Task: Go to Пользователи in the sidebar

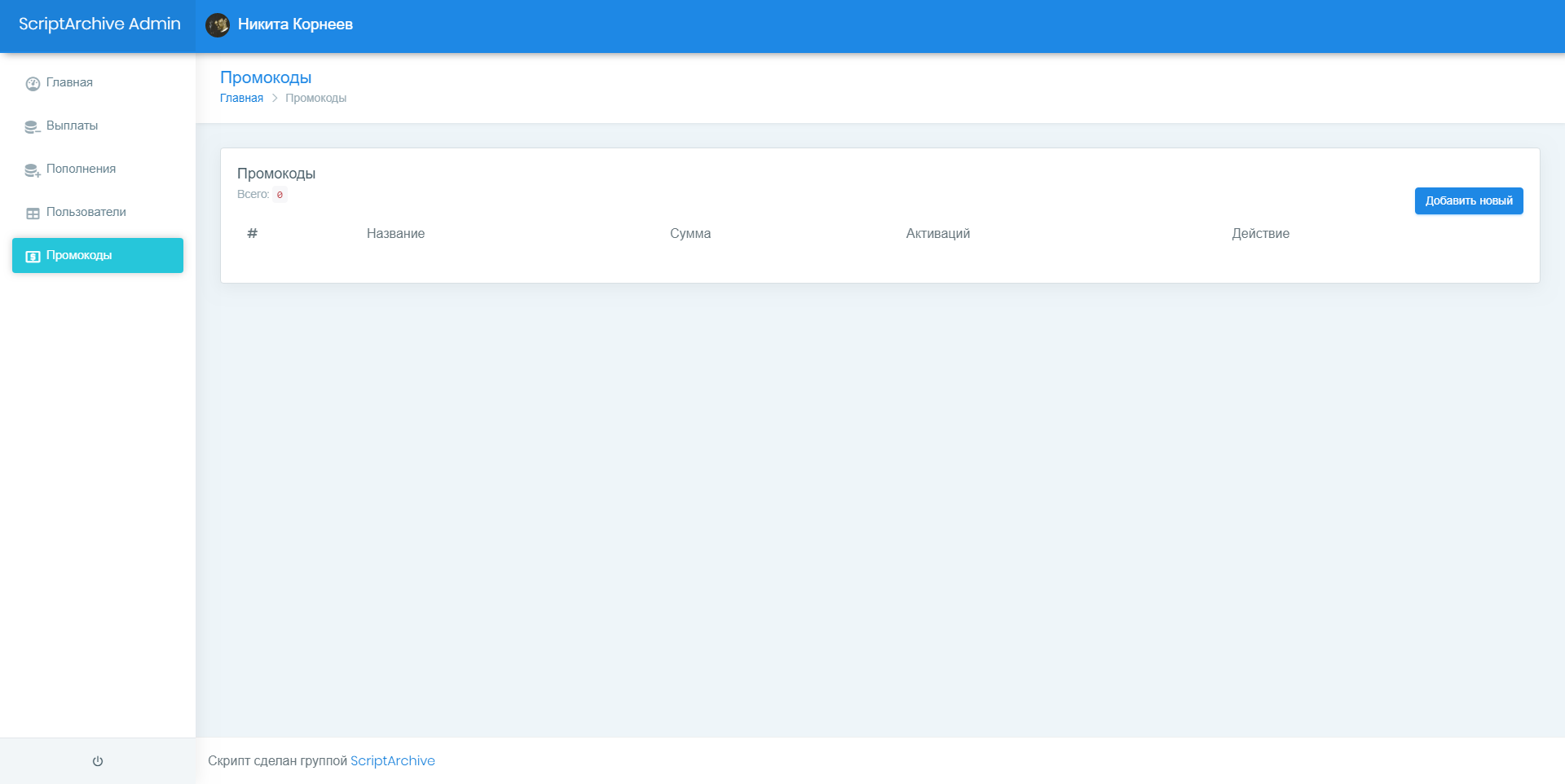Action: (86, 212)
